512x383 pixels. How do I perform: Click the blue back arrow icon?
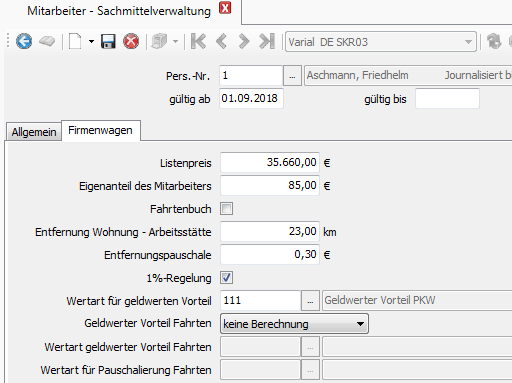click(x=24, y=42)
